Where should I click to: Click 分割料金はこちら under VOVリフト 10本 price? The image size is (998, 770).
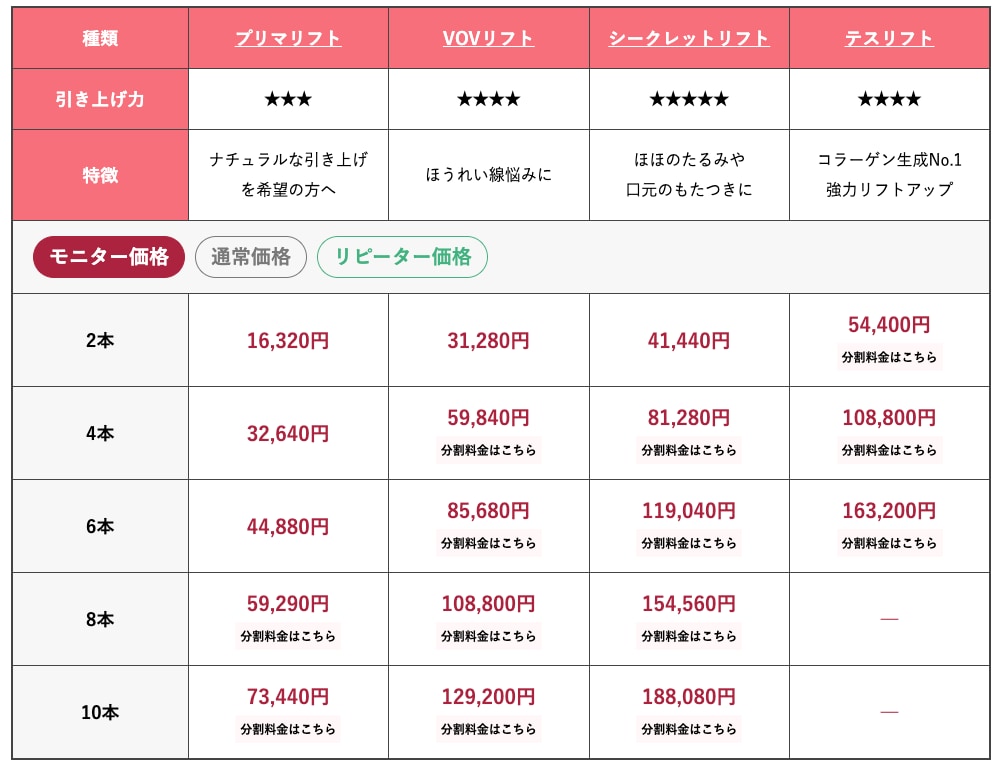point(488,729)
